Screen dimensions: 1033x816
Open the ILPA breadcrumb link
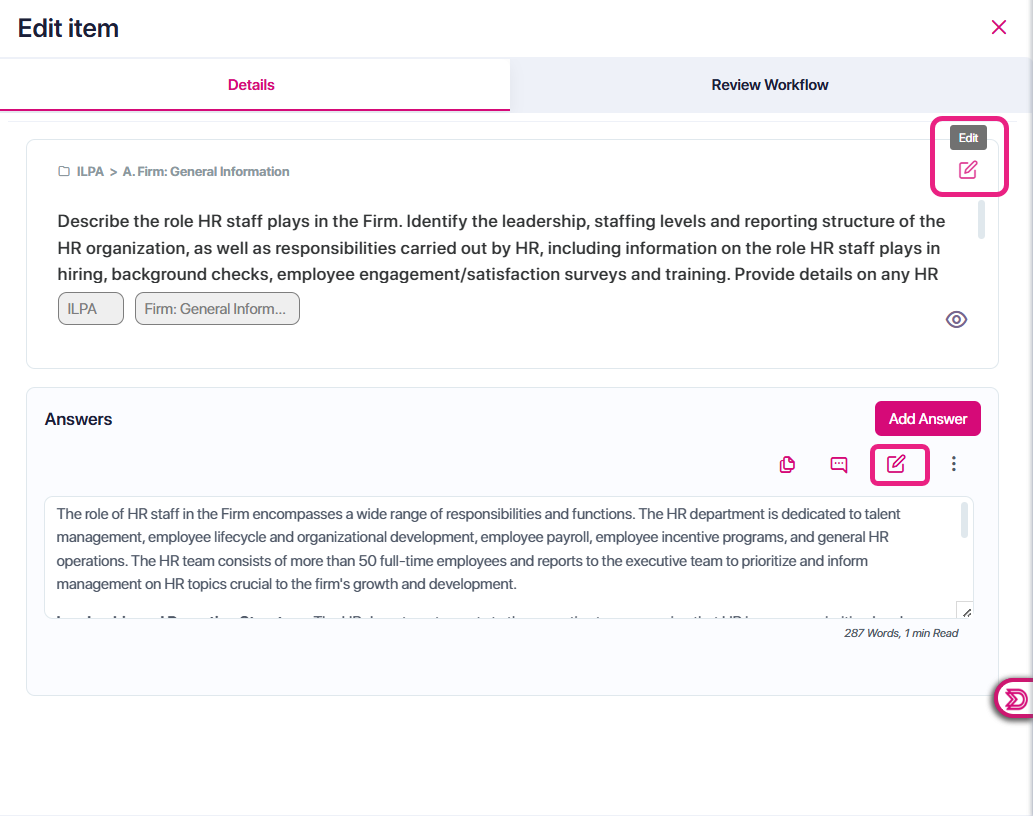[90, 171]
